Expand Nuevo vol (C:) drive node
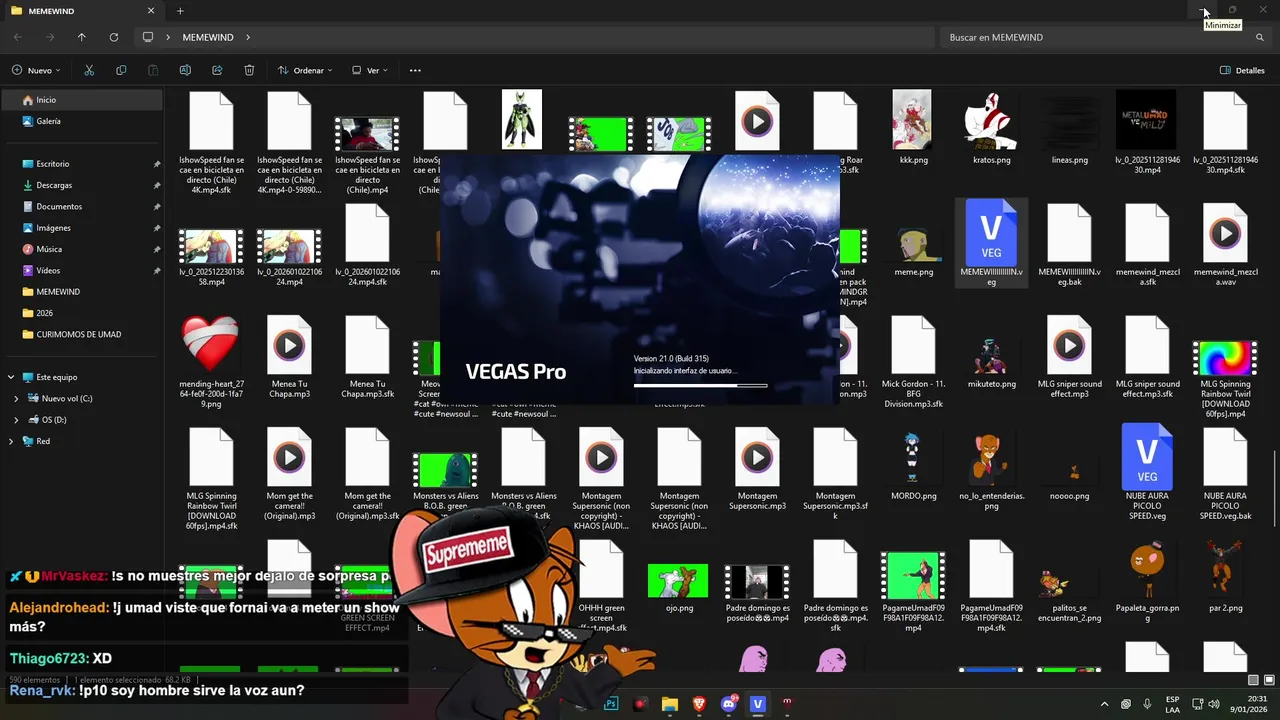The image size is (1280, 720). tap(16, 398)
